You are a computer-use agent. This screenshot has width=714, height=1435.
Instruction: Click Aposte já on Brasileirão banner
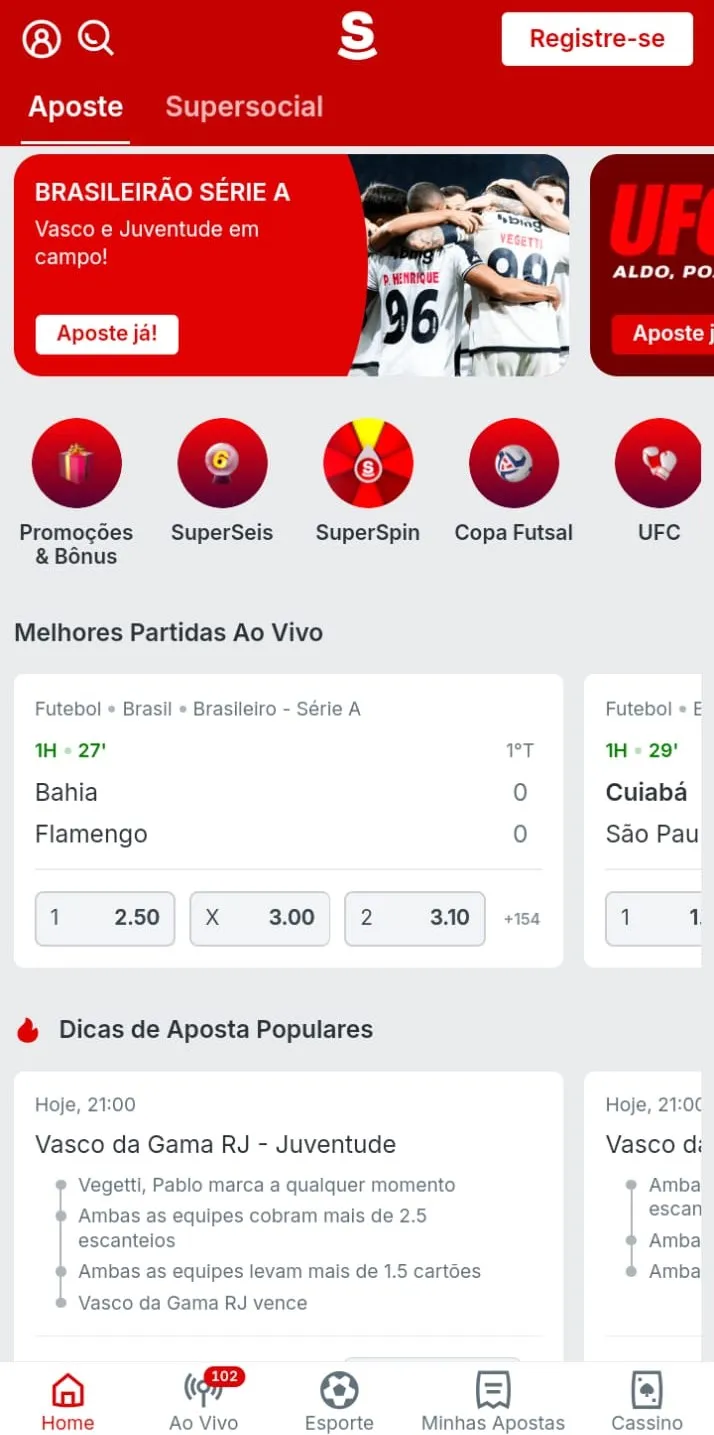tap(106, 334)
